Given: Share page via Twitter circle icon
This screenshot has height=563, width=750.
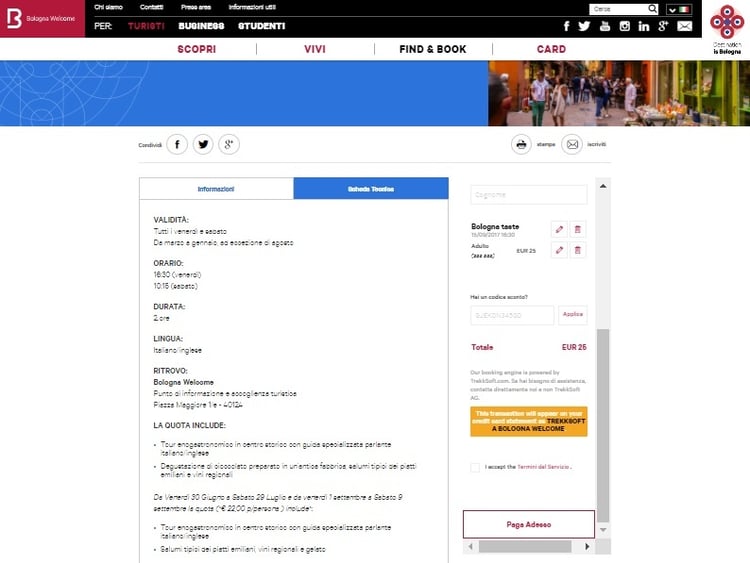Looking at the screenshot, I should (203, 145).
